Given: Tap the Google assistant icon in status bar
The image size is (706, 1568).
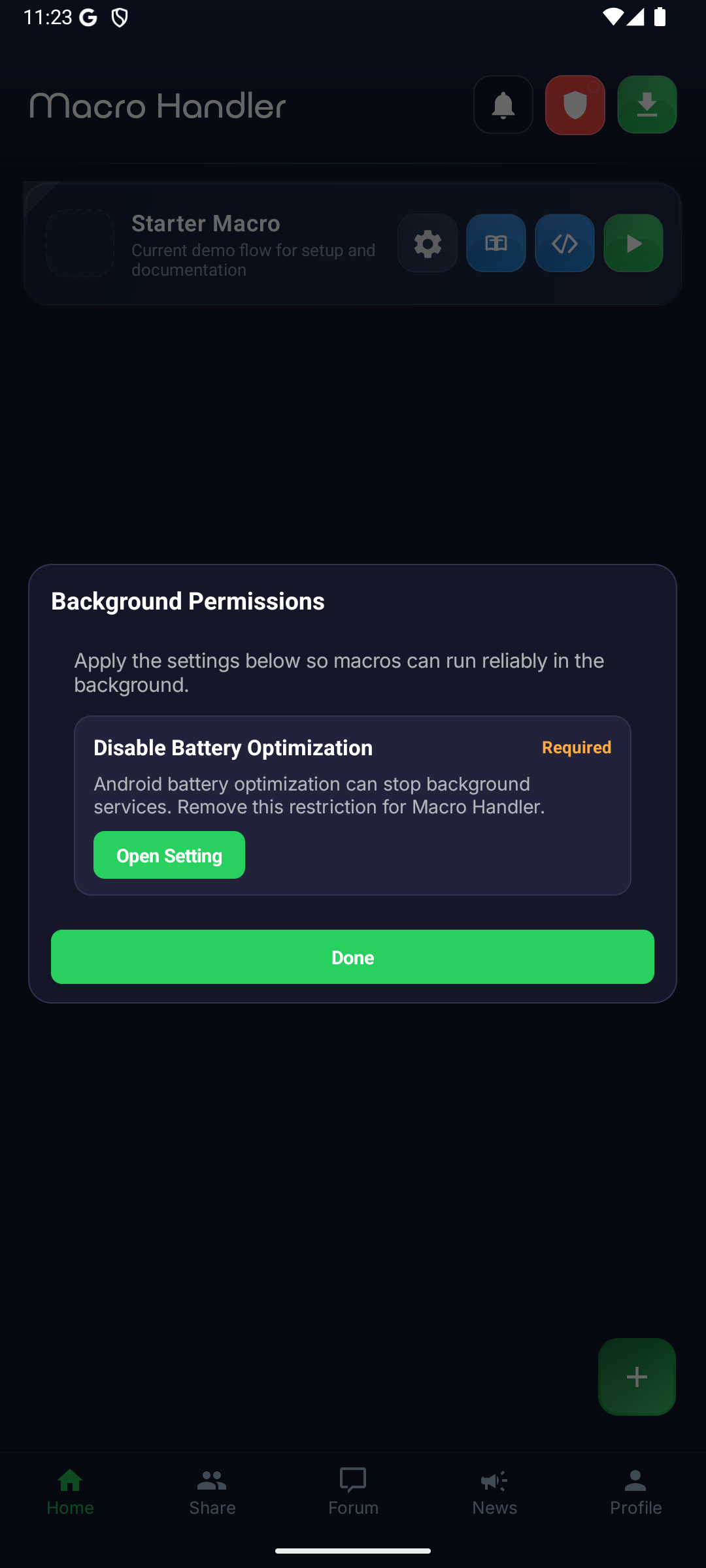Looking at the screenshot, I should coord(86,16).
